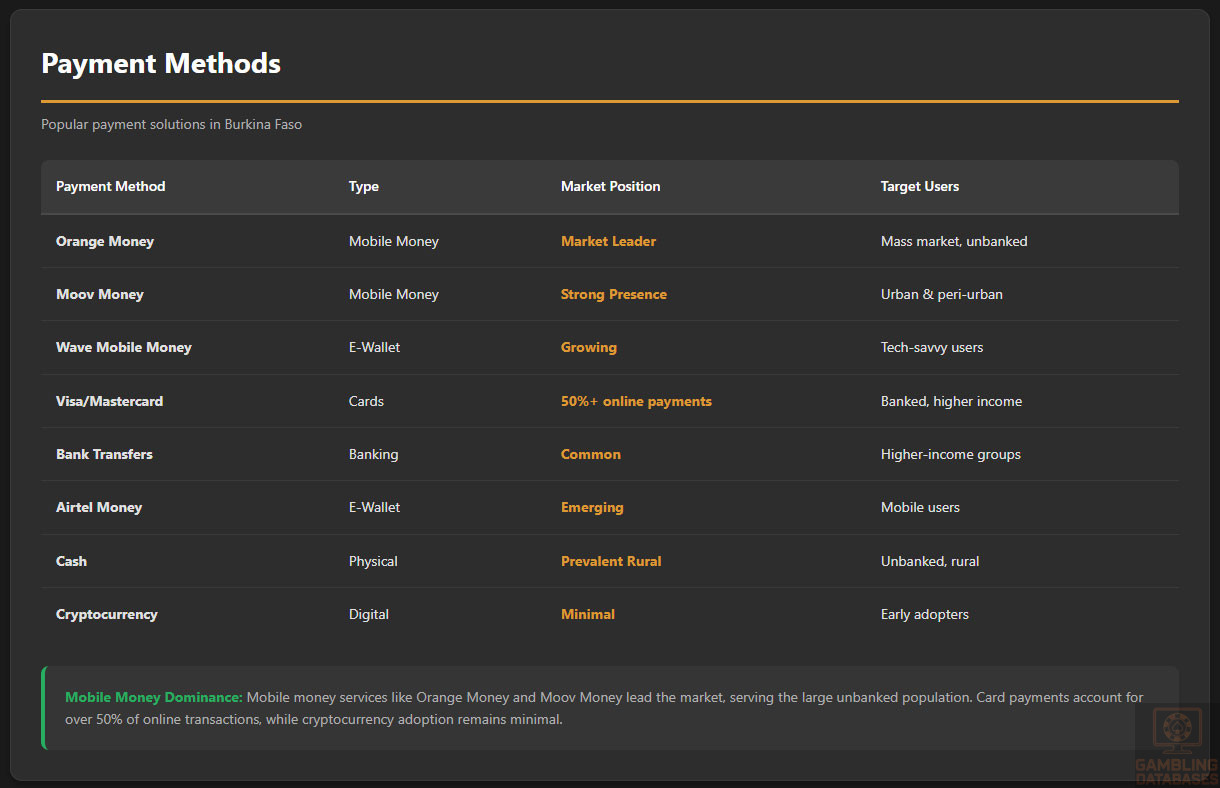Click the Mobile Money Dominance callout title
The width and height of the screenshot is (1220, 788).
(154, 697)
